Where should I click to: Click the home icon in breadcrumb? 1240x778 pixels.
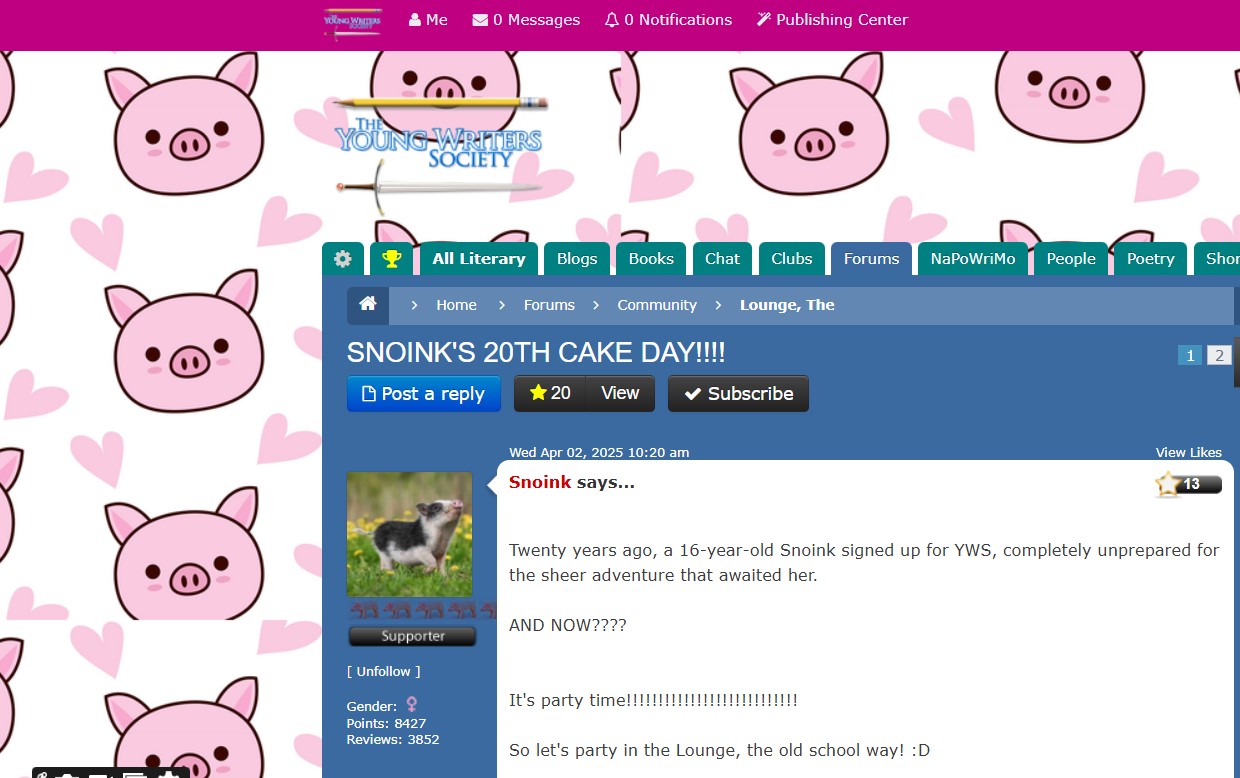[368, 305]
